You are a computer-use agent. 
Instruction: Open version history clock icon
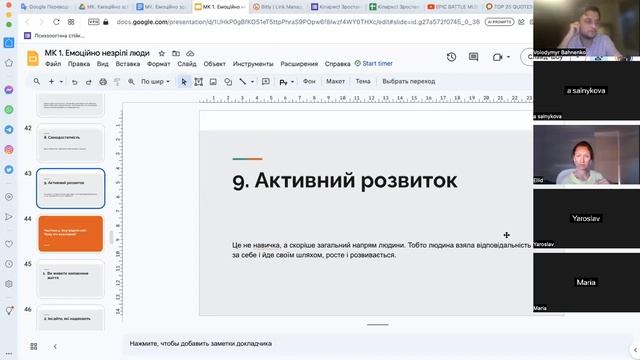pos(451,57)
